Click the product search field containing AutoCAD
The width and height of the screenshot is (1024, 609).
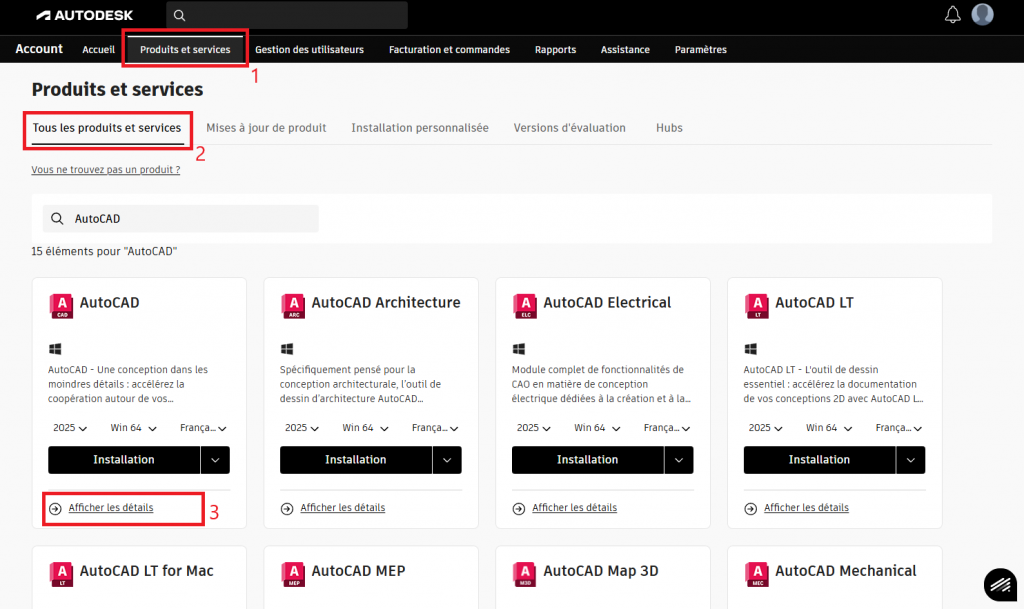pyautogui.click(x=190, y=219)
